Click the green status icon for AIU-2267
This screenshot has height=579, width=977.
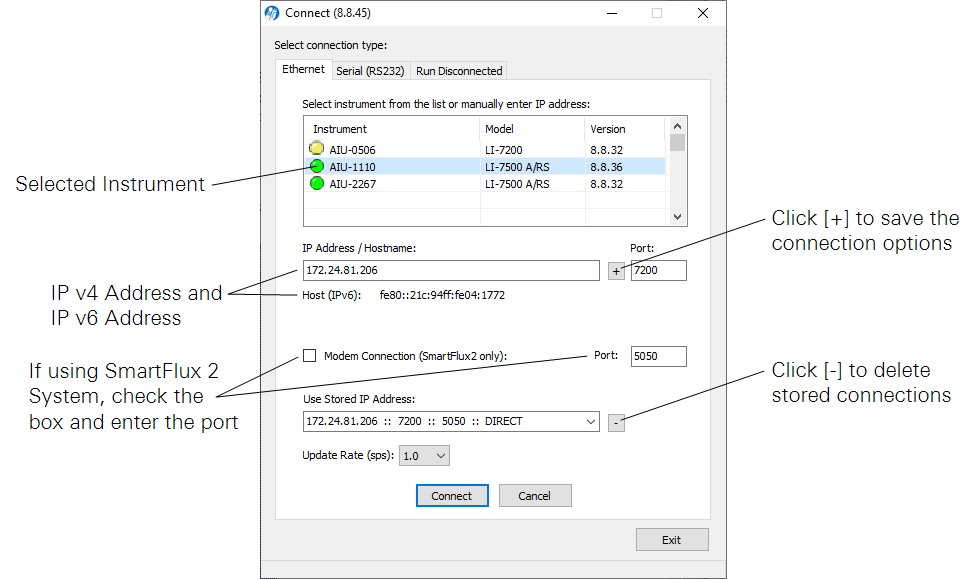[317, 184]
